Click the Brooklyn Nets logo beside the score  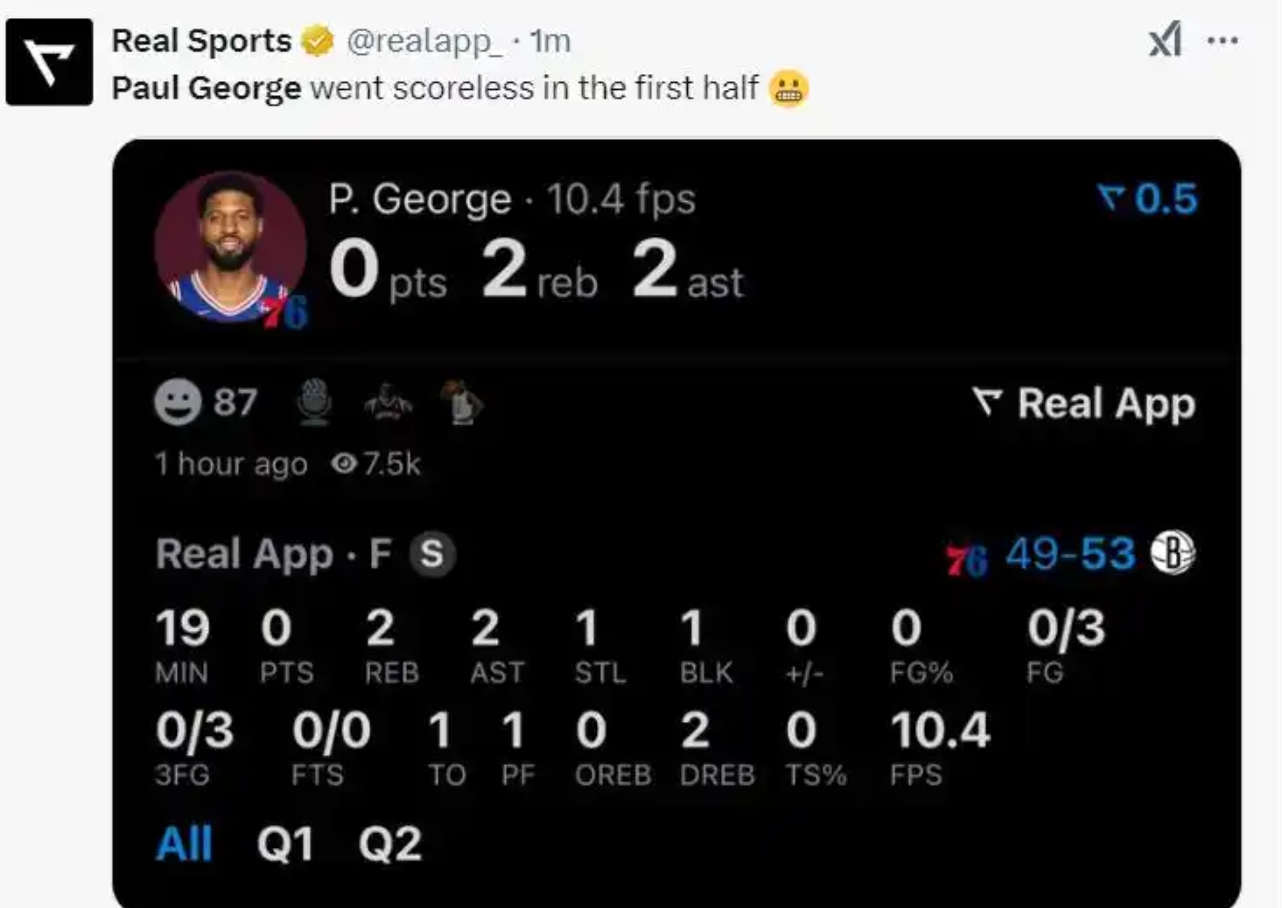[1173, 554]
